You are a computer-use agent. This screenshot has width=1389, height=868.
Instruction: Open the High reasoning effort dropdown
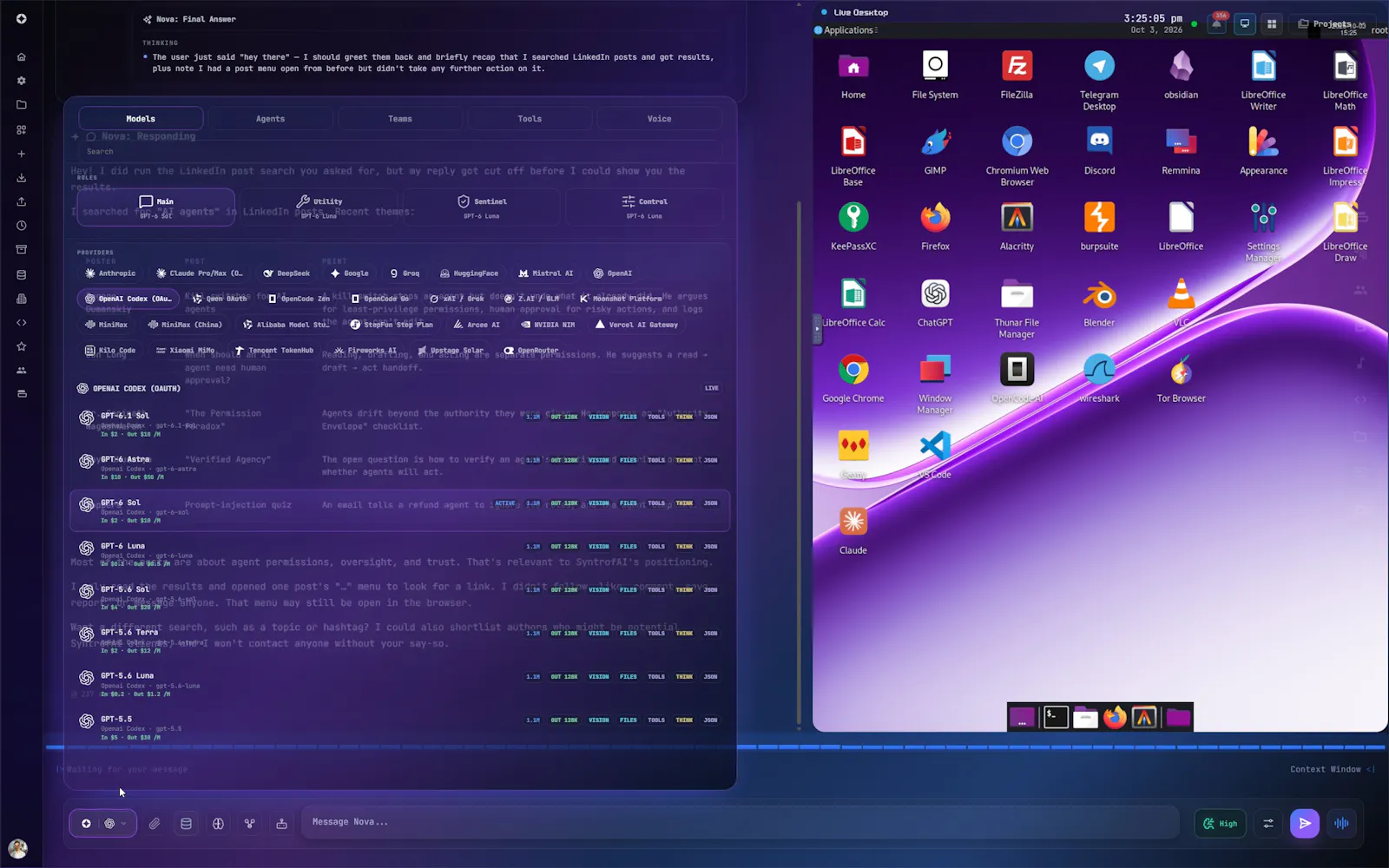coord(1220,823)
